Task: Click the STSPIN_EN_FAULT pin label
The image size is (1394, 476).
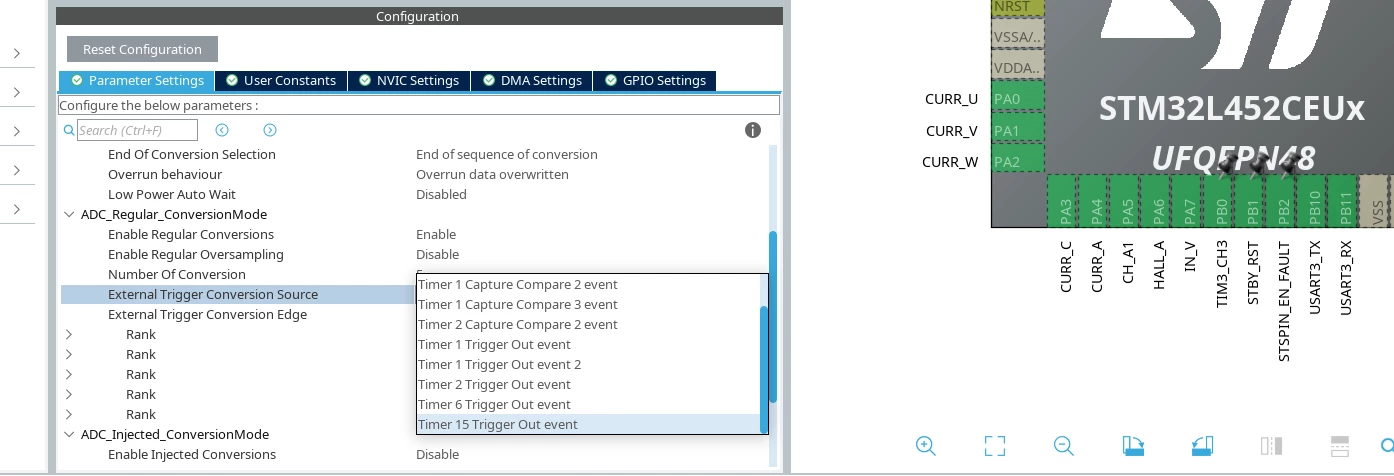Action: coord(1283,300)
